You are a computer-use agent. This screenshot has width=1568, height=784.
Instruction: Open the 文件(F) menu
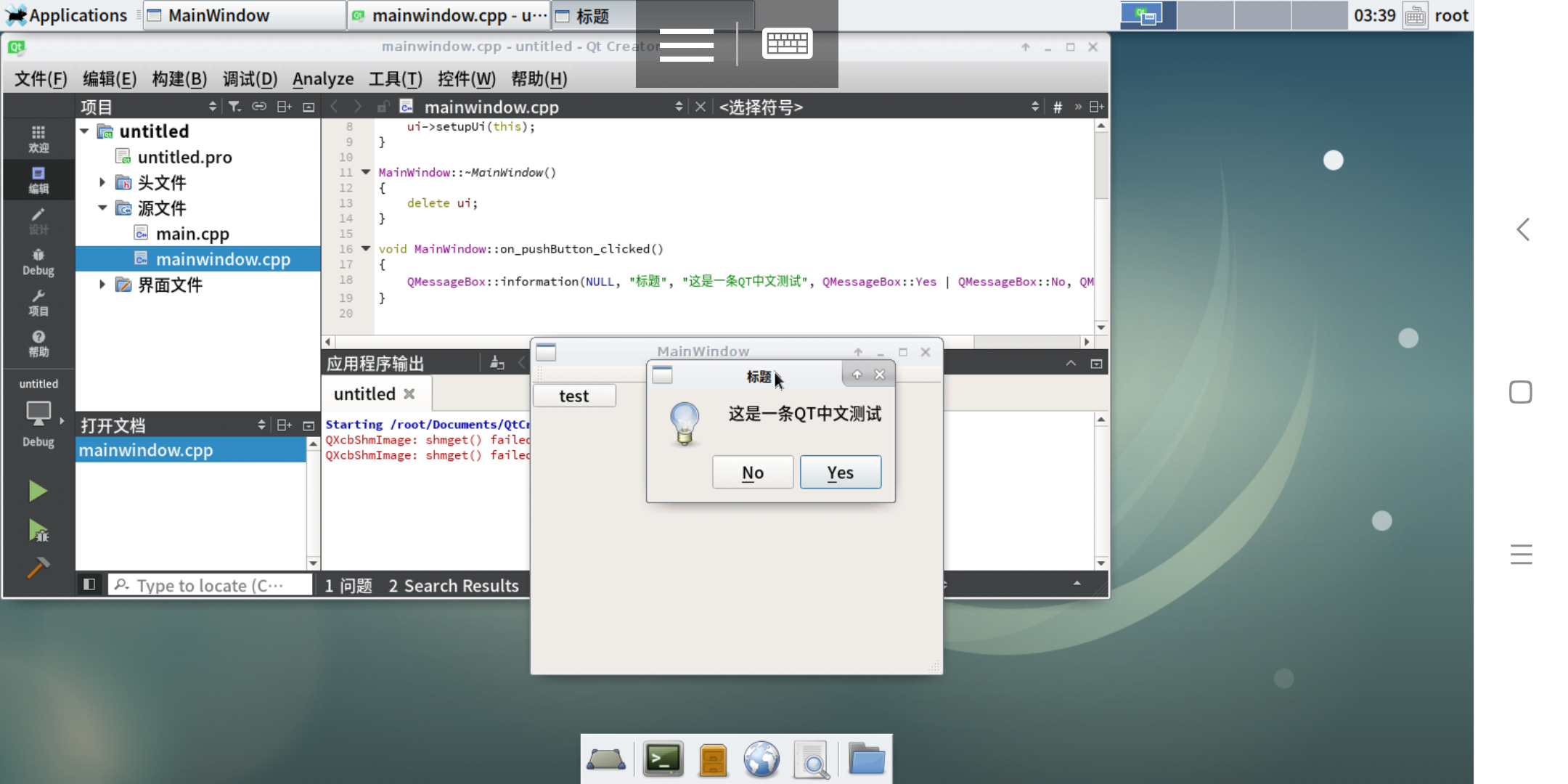point(41,78)
